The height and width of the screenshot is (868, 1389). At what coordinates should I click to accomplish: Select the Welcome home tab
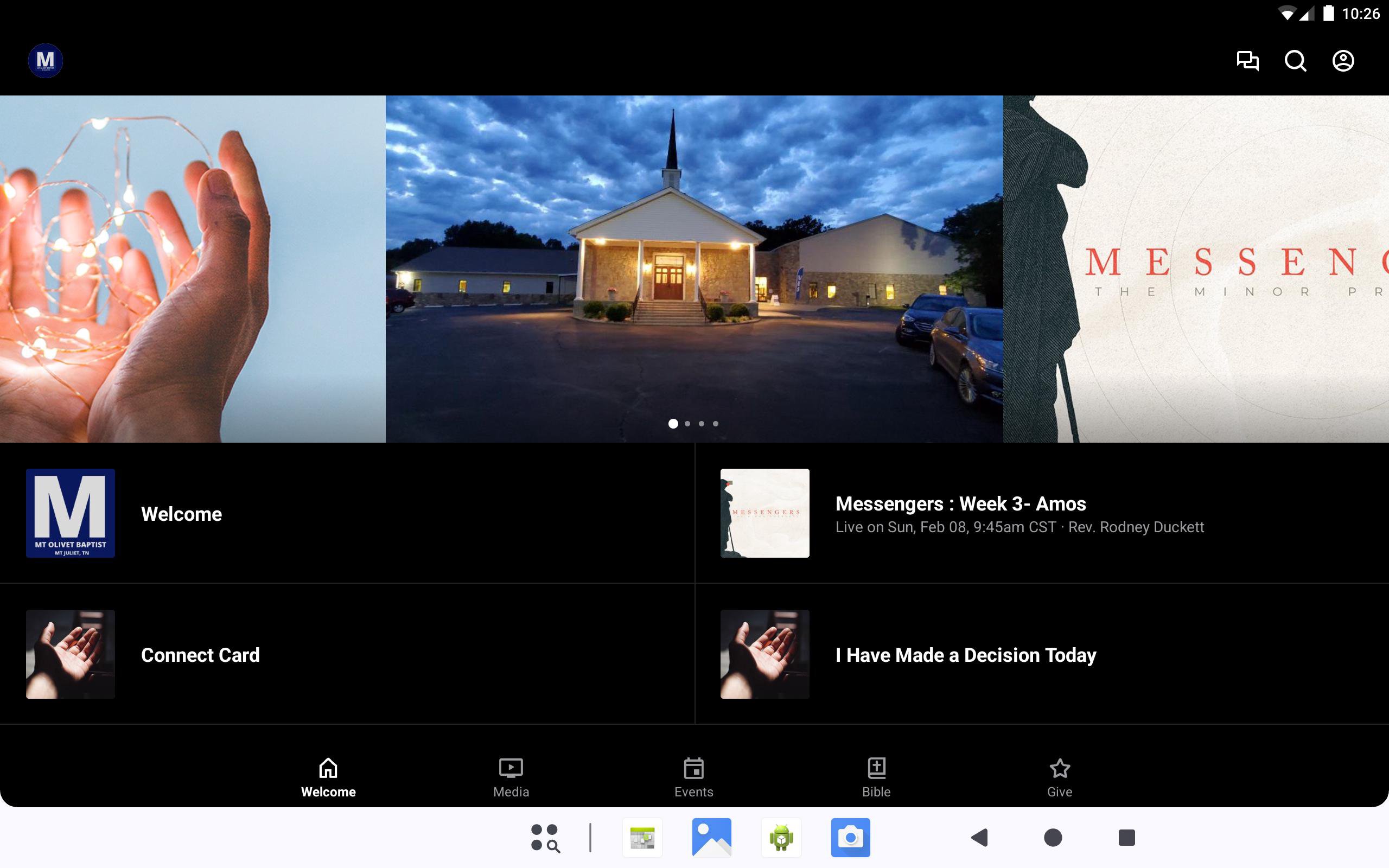pos(328,777)
